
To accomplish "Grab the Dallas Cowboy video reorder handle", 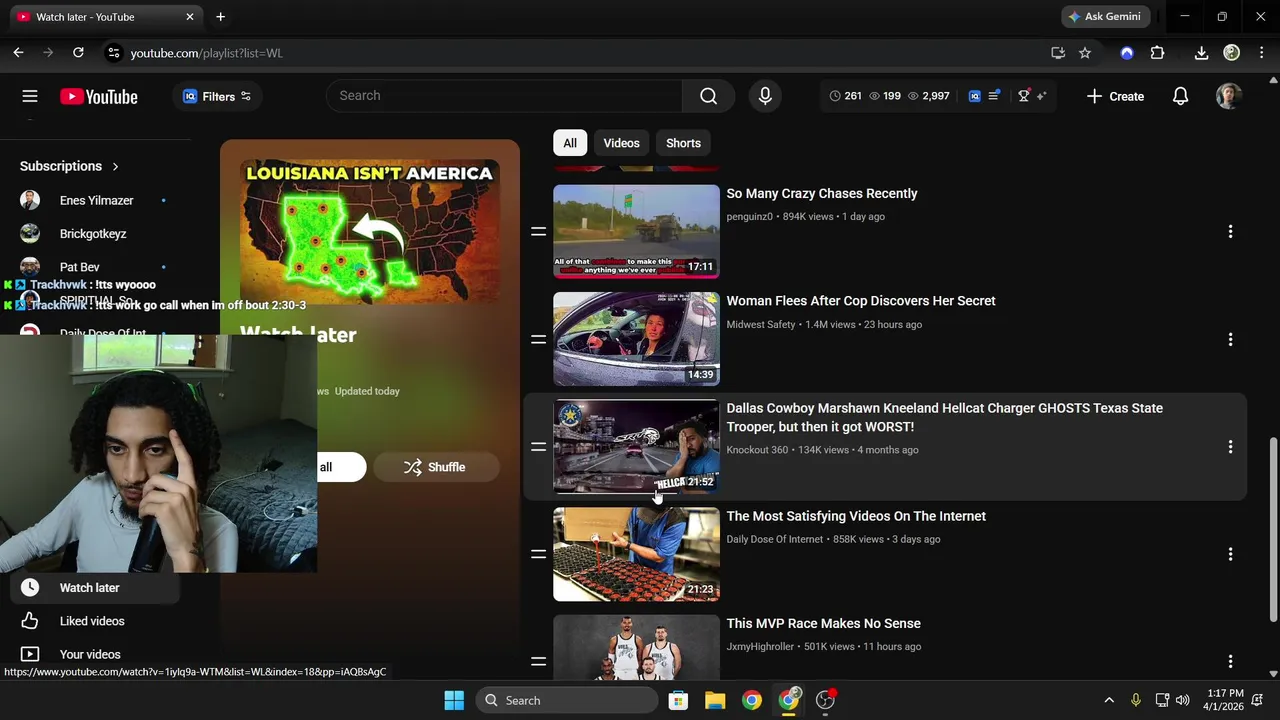I will point(538,447).
